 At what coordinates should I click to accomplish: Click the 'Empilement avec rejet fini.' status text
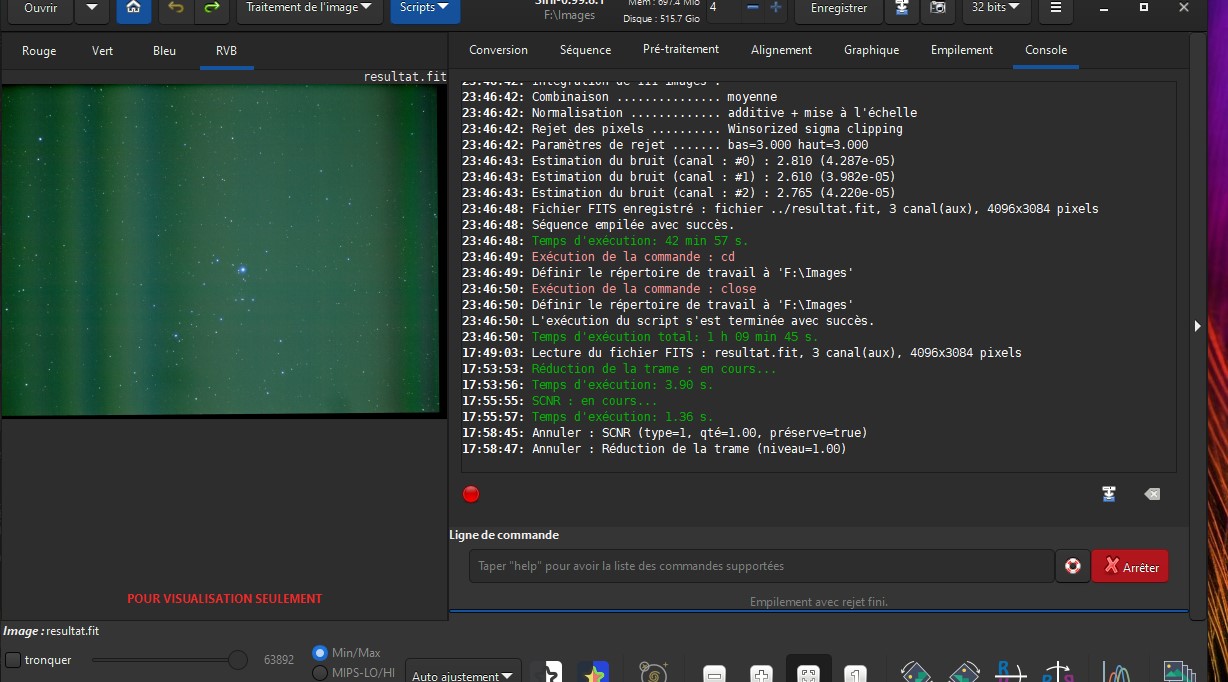coord(818,602)
